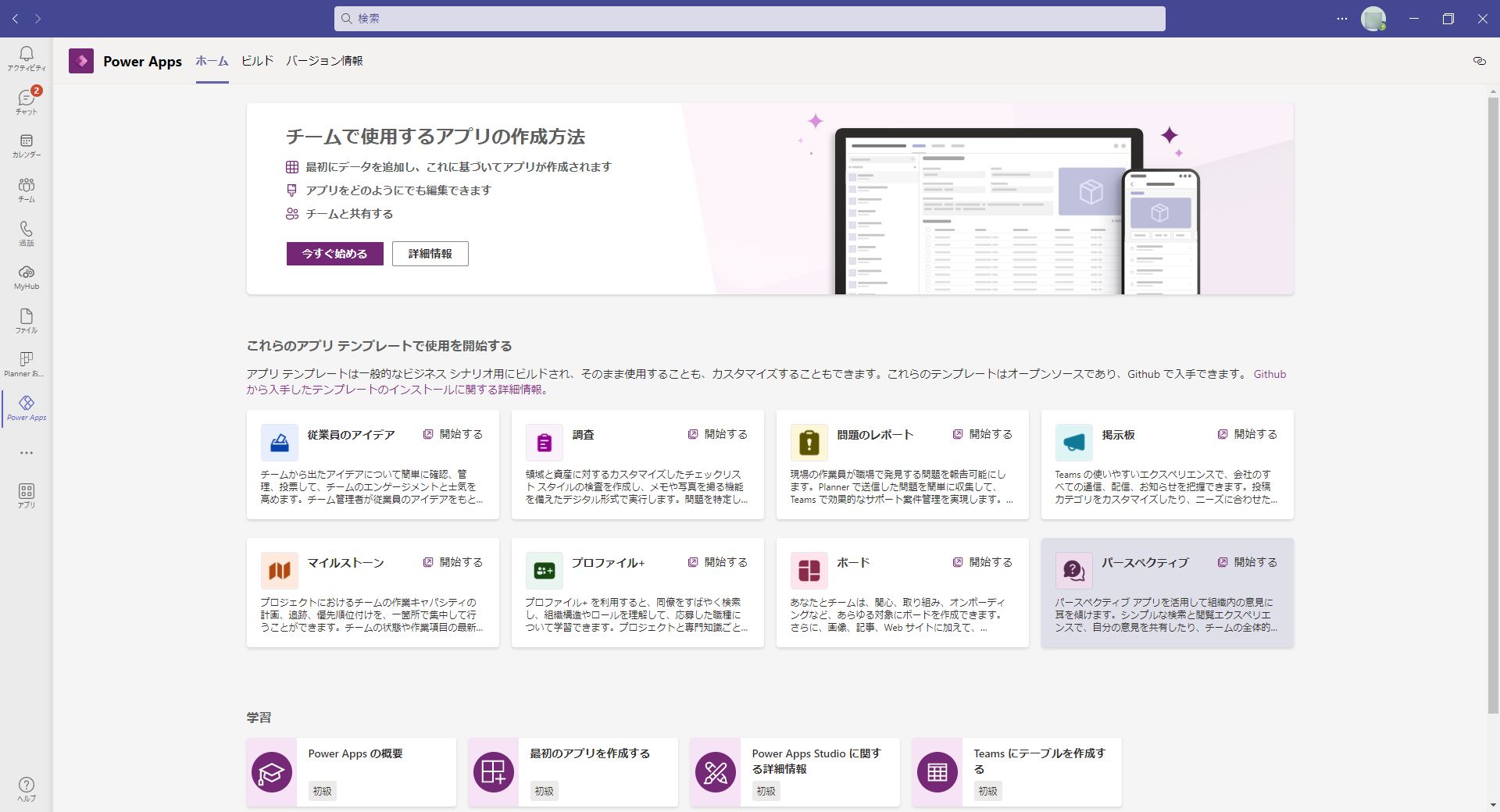Open Chat with 2 unread messages
The image size is (1500, 812).
click(x=27, y=102)
